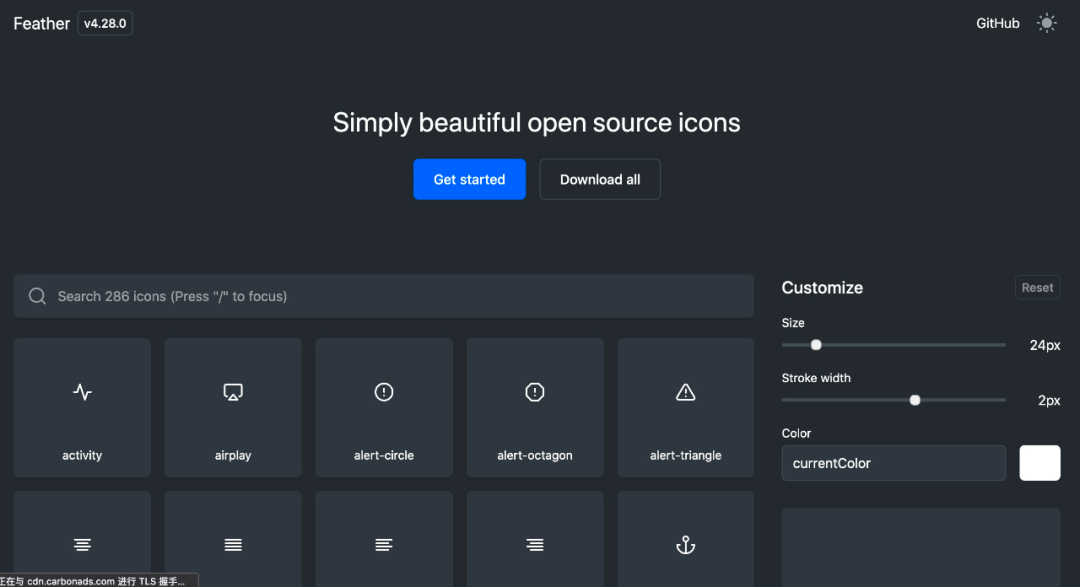The width and height of the screenshot is (1080, 587).
Task: Open the white color swatch picker
Action: 1039,463
